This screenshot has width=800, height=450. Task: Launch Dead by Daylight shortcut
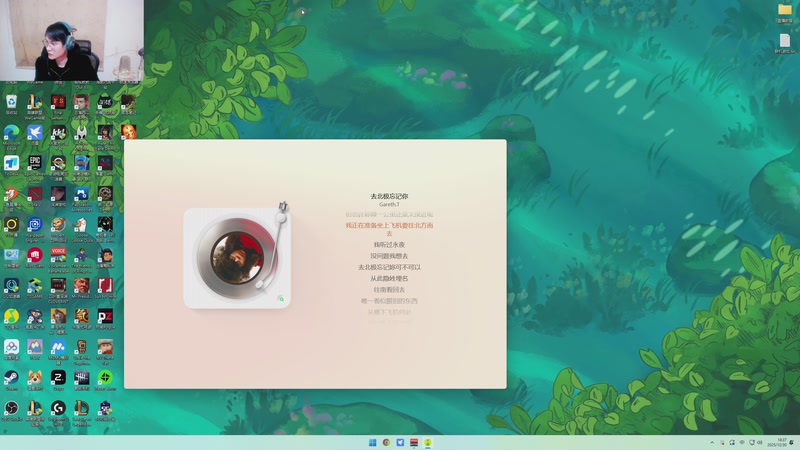tap(82, 378)
